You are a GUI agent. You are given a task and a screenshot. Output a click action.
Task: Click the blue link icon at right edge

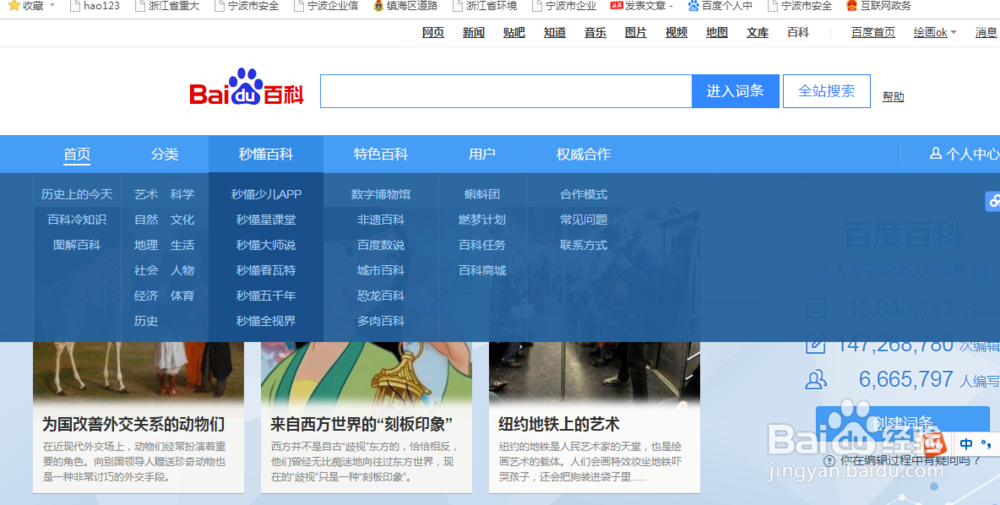click(x=993, y=201)
